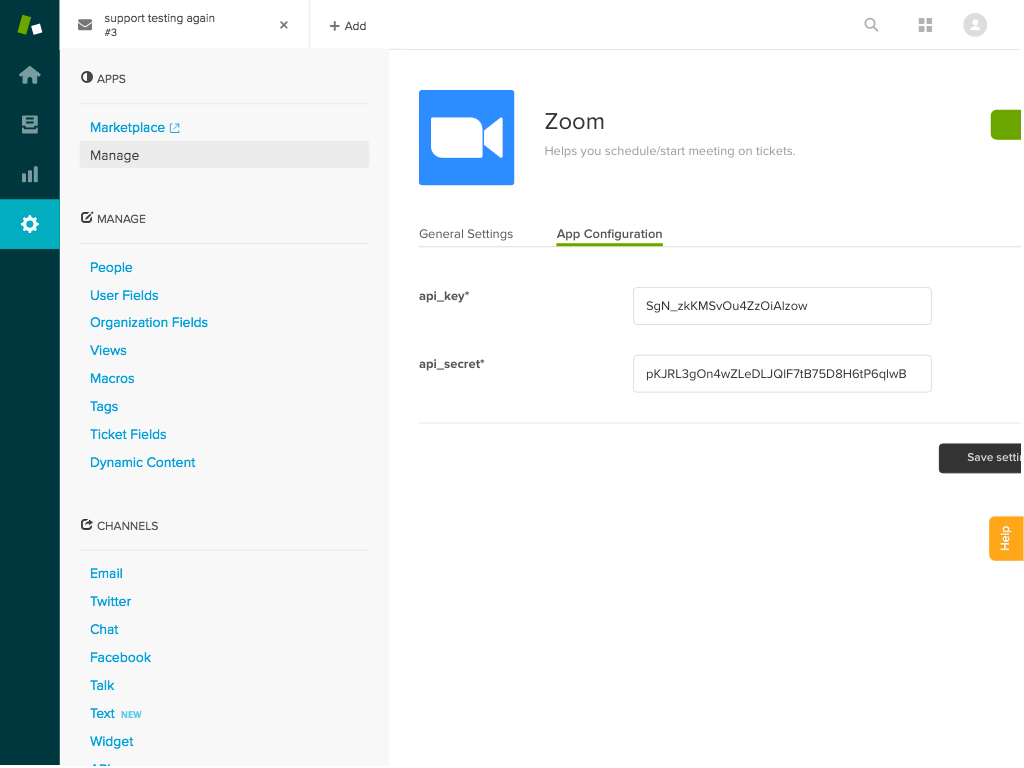The image size is (1024, 768).
Task: Click into the api_key input field
Action: tap(782, 306)
